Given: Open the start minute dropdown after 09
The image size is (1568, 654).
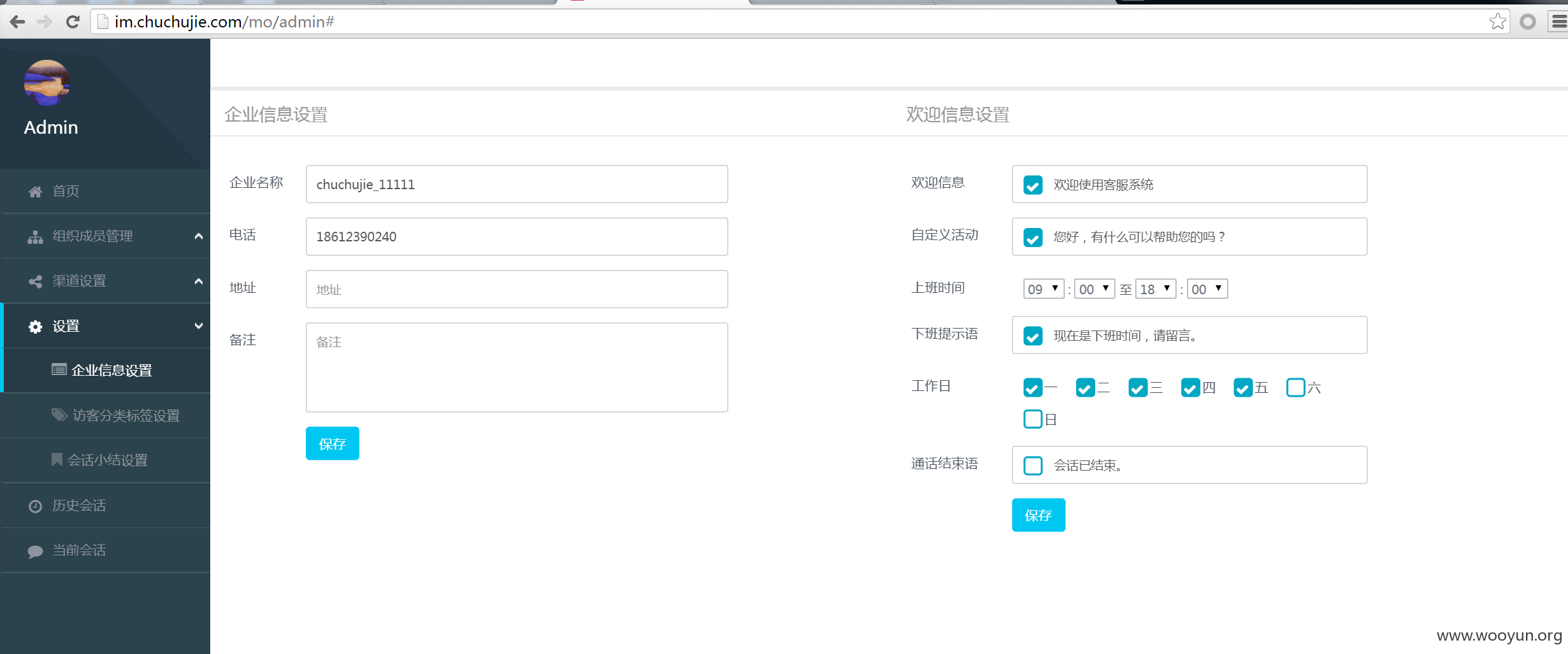Looking at the screenshot, I should (x=1095, y=289).
